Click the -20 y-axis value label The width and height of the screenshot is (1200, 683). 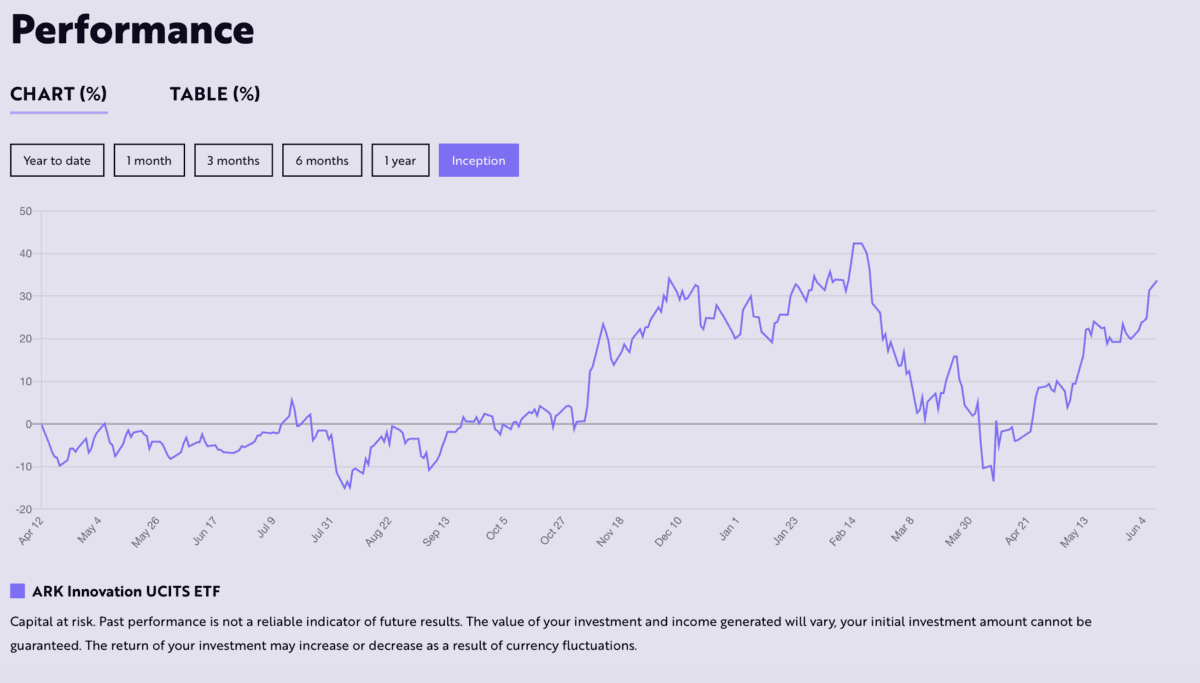click(x=23, y=509)
